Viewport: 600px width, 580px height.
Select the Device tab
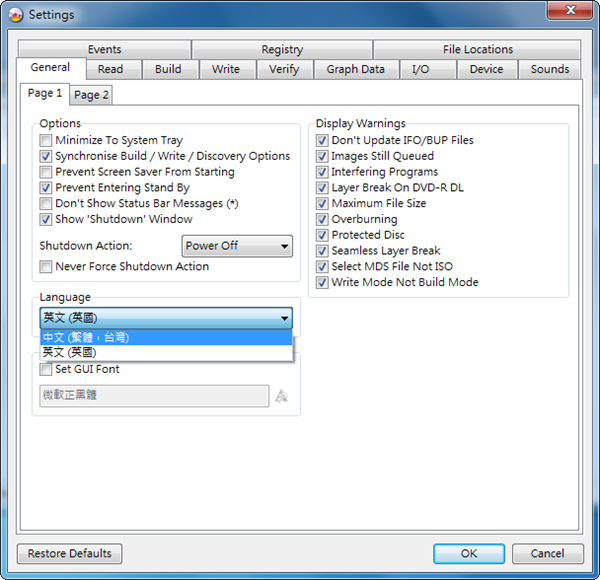pos(486,69)
